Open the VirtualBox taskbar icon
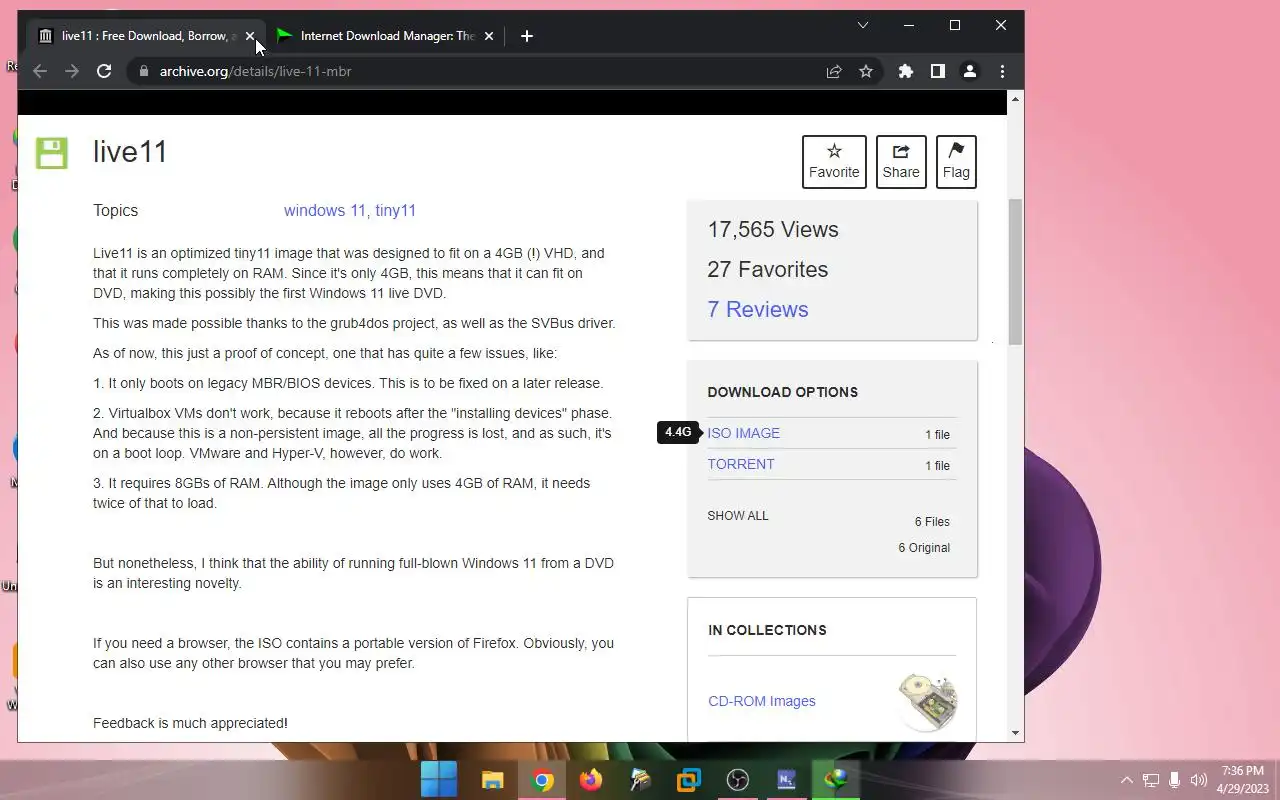The width and height of the screenshot is (1280, 800). coord(689,779)
